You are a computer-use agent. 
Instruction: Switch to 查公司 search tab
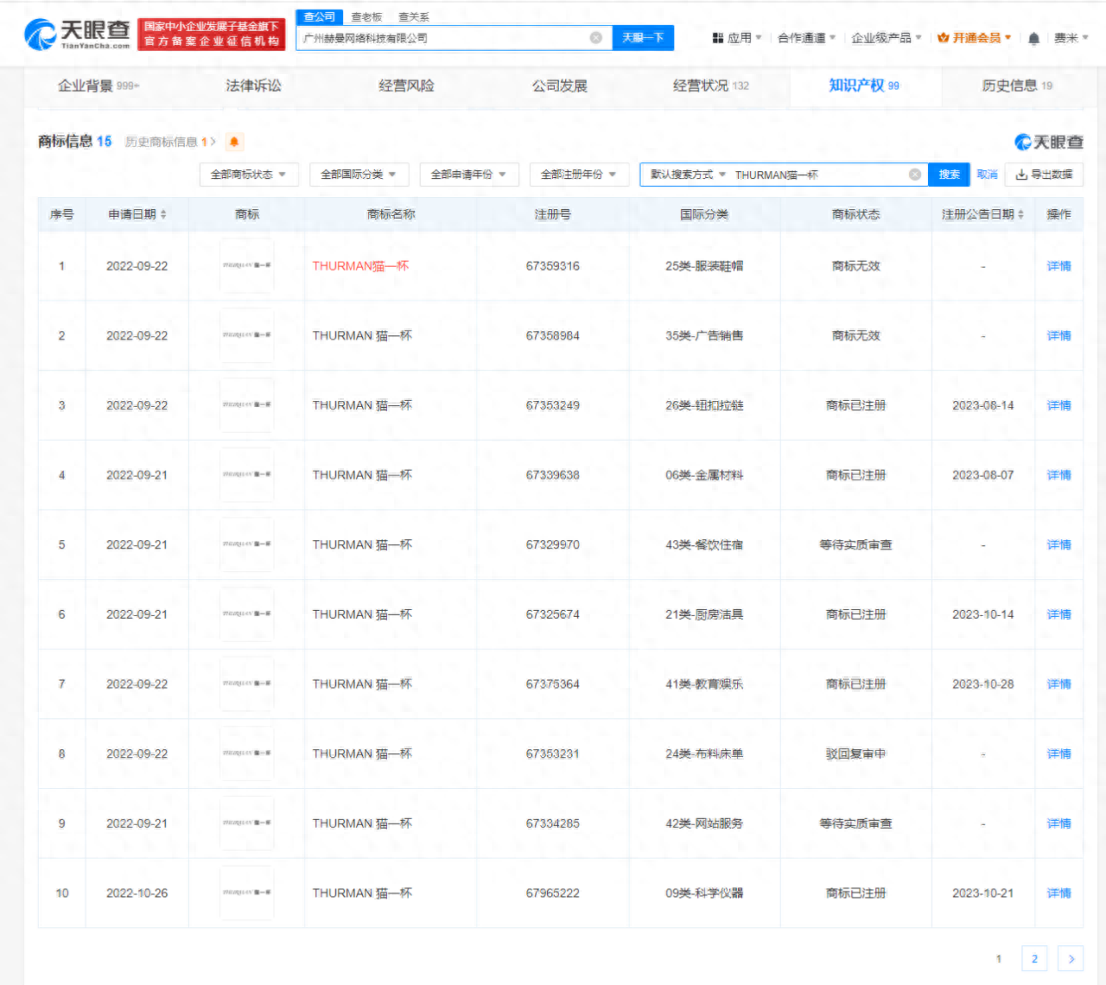tap(320, 17)
